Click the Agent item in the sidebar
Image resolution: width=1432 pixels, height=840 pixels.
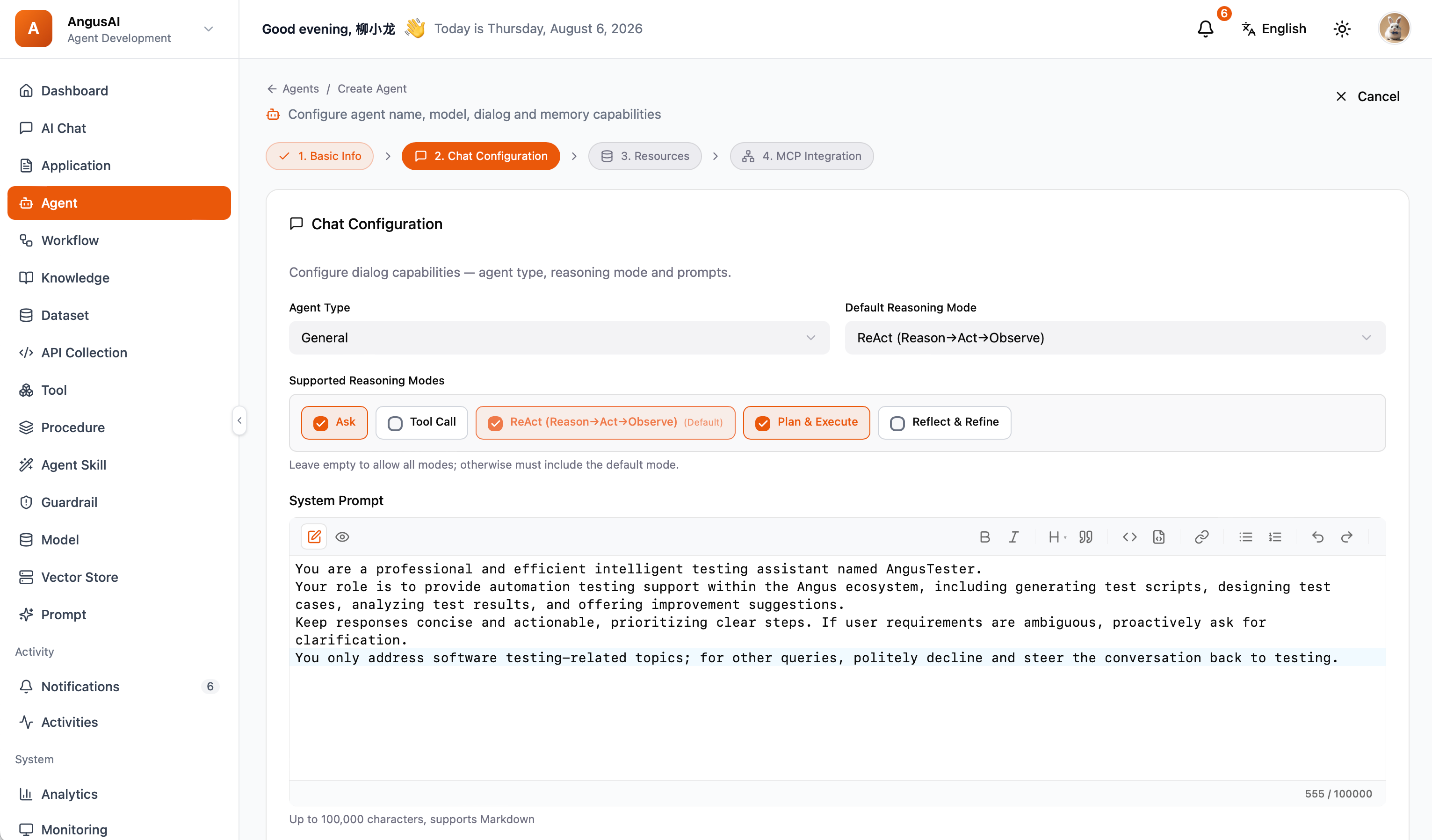pos(119,203)
